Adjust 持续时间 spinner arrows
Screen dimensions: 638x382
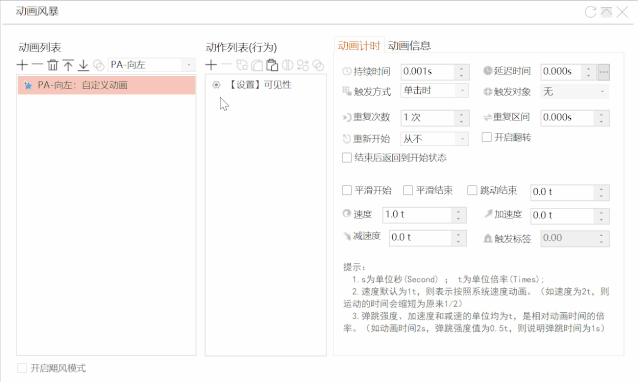[x=461, y=72]
